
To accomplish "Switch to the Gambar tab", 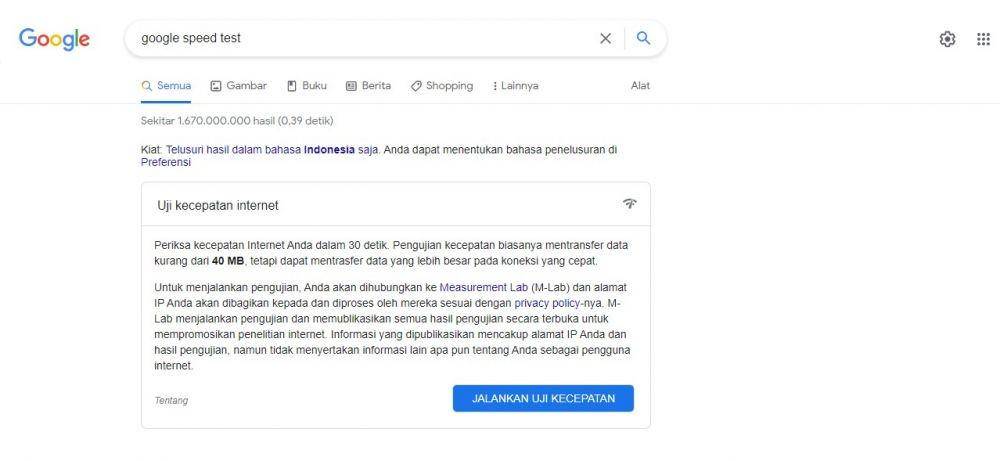I will tap(239, 85).
